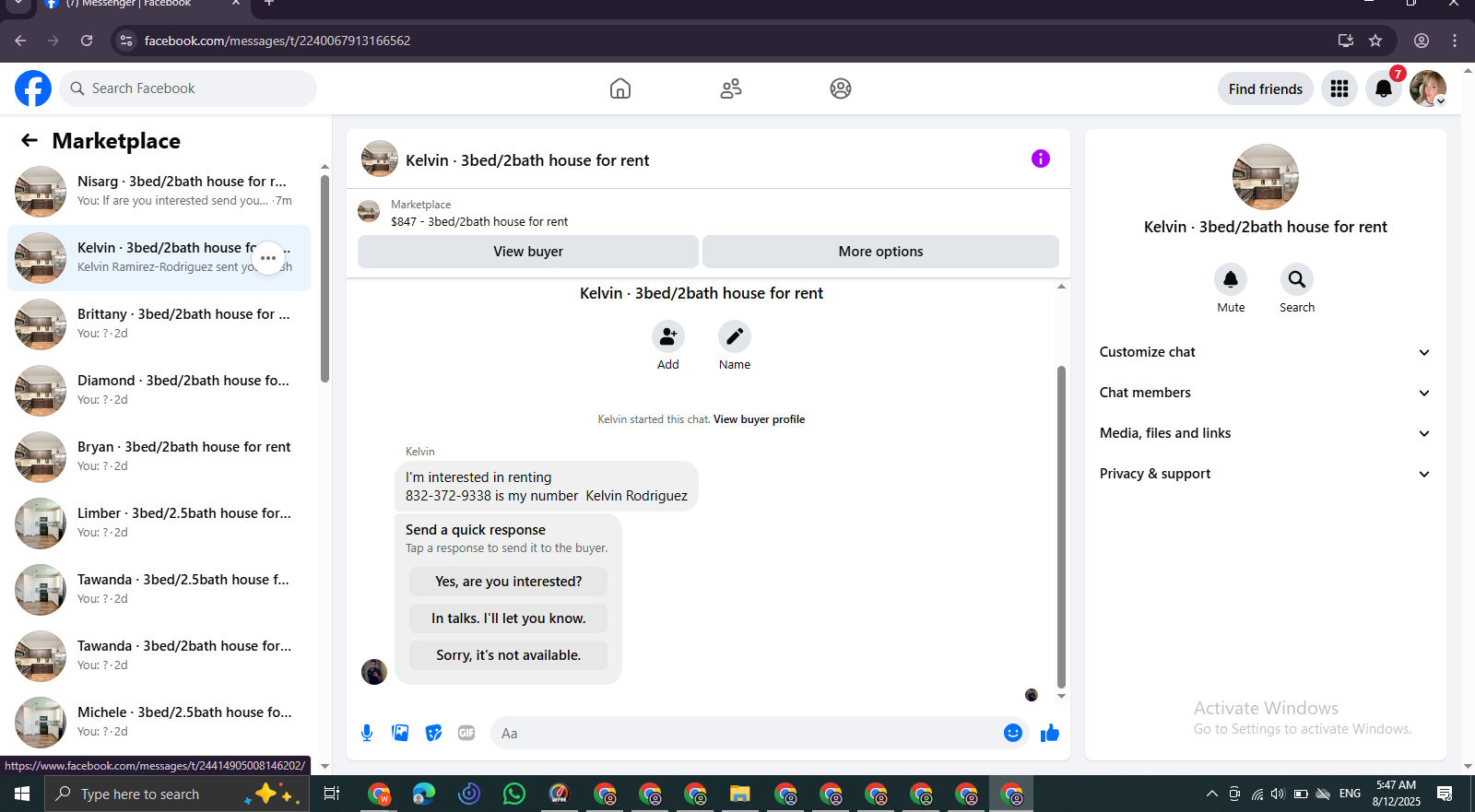Record a voice clip with microphone icon
Screen dimensions: 1475x812
(367, 733)
